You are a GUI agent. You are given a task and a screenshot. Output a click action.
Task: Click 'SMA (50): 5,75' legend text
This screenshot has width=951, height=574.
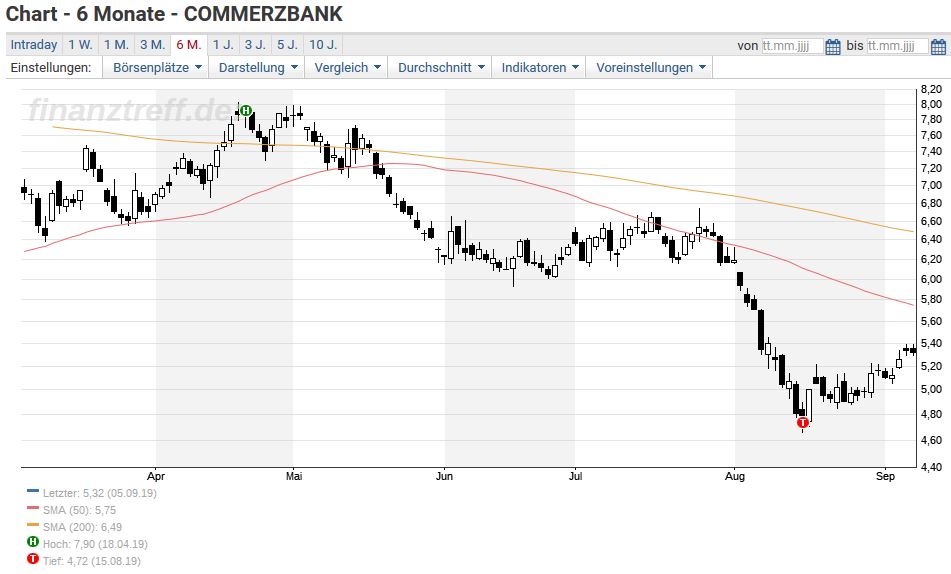[79, 510]
